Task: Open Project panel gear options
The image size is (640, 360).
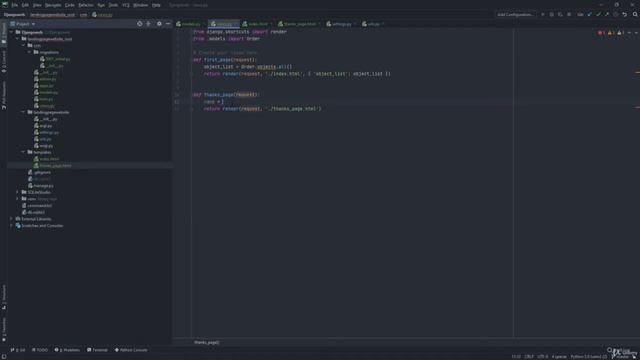Action: click(159, 24)
